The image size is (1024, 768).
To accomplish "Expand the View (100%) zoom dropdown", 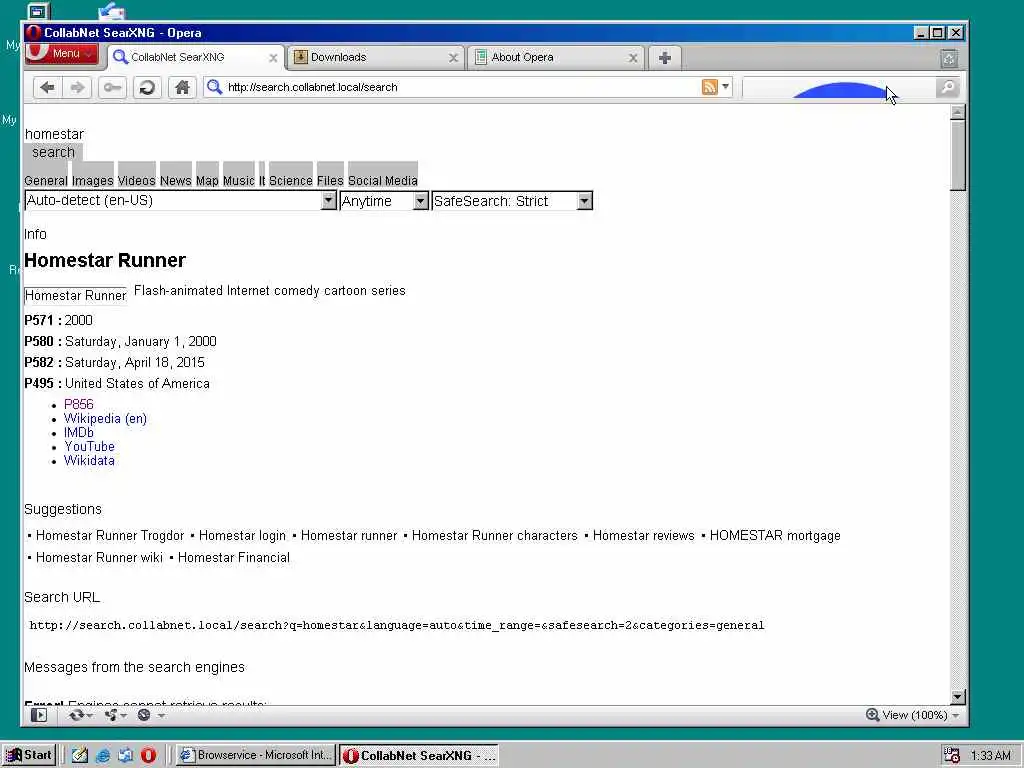I will [955, 716].
